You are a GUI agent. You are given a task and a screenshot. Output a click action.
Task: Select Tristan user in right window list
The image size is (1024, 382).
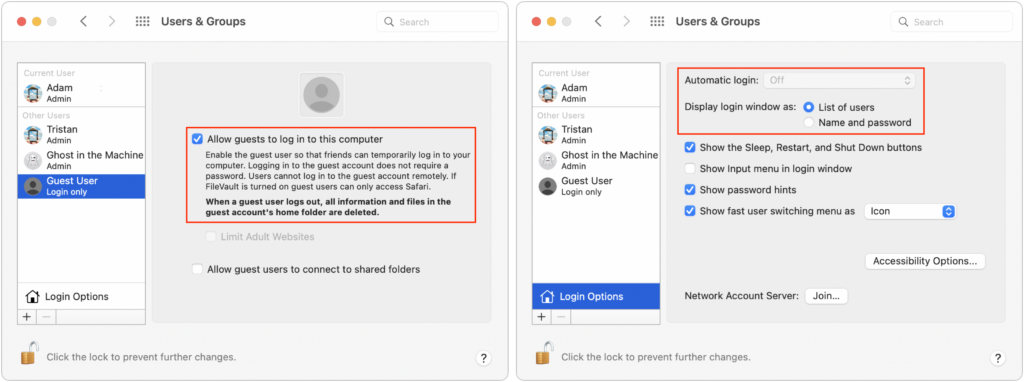[x=596, y=135]
